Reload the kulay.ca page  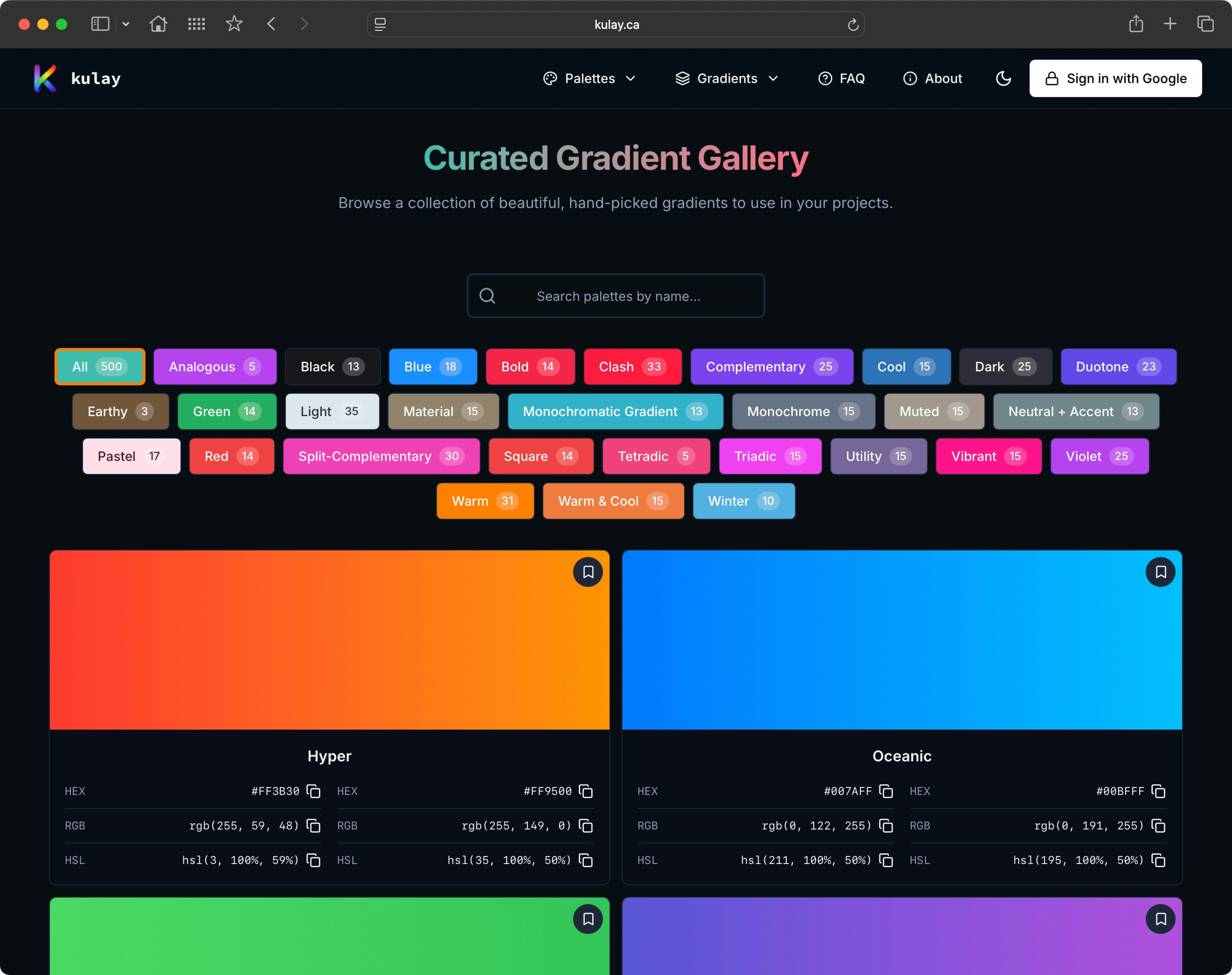coord(853,25)
